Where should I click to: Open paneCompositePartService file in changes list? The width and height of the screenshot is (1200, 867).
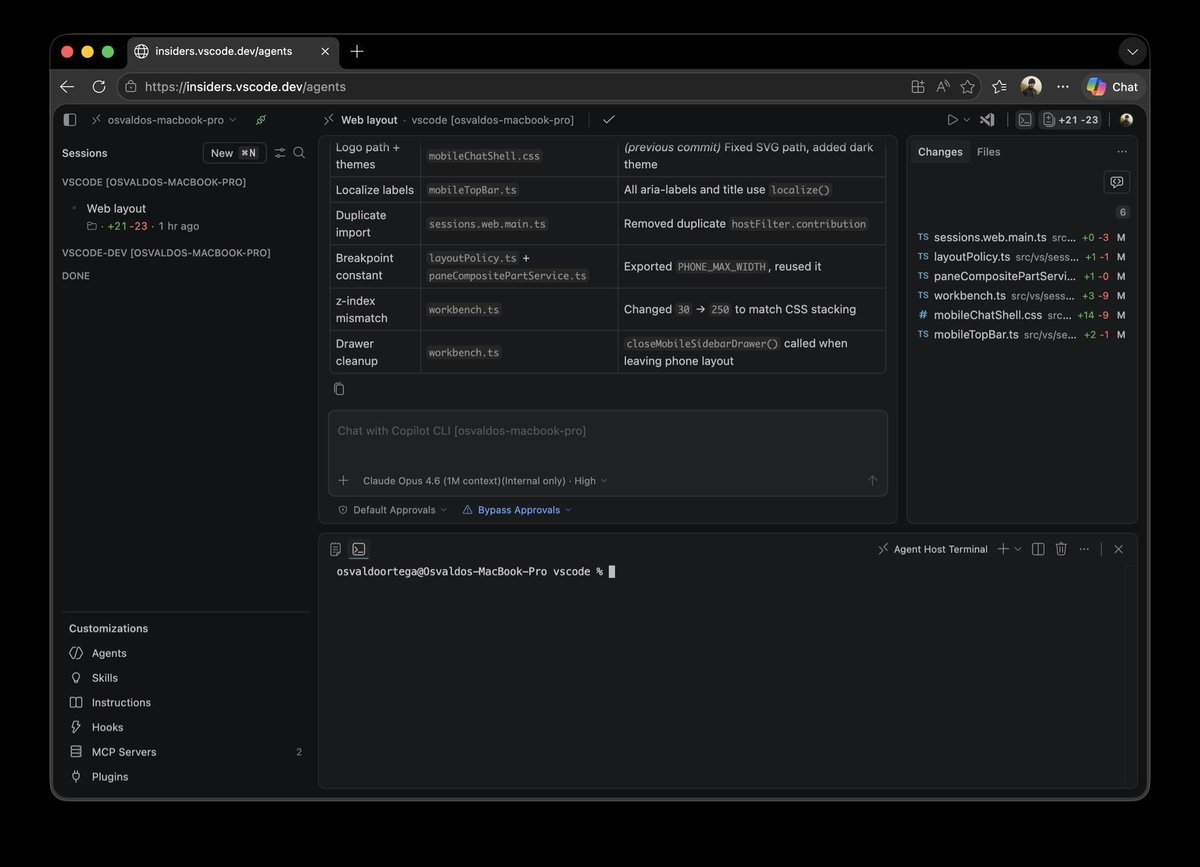click(x=1022, y=276)
